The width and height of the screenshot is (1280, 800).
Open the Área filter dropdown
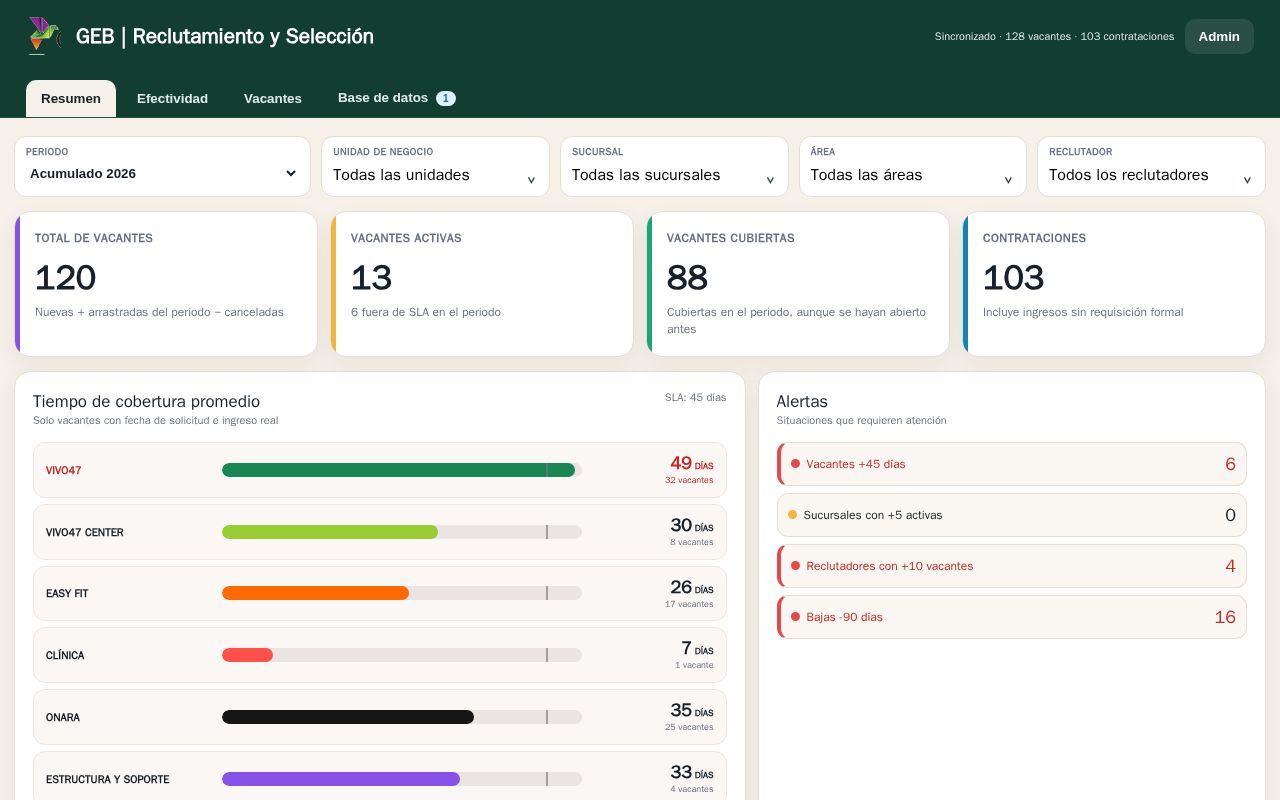pos(913,166)
